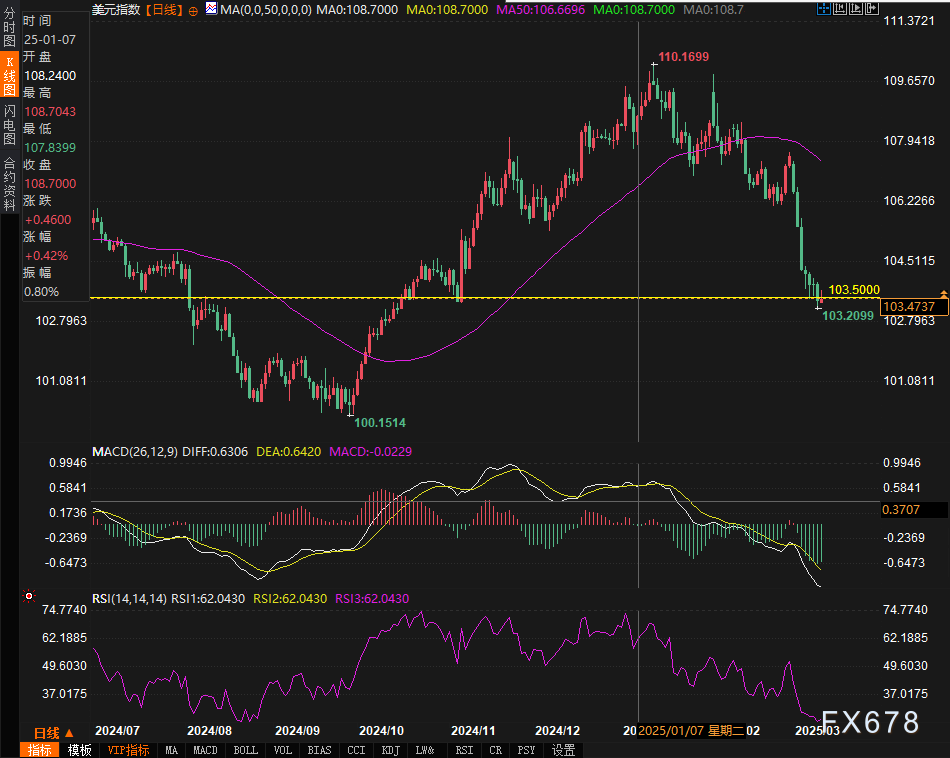
Task: Enable BOLL indicator
Action: point(245,750)
